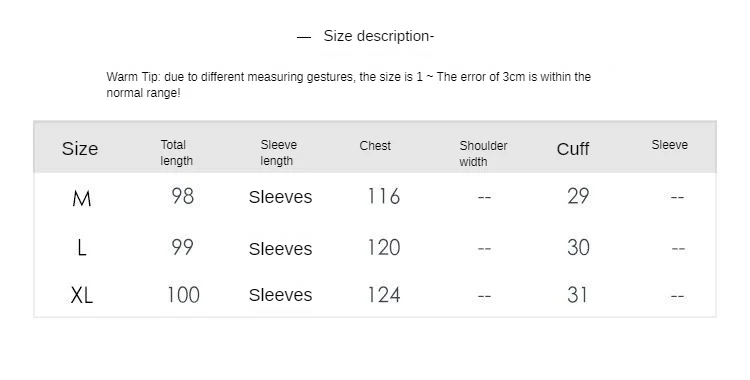The image size is (750, 380).
Task: Click the Size column header
Action: [80, 148]
